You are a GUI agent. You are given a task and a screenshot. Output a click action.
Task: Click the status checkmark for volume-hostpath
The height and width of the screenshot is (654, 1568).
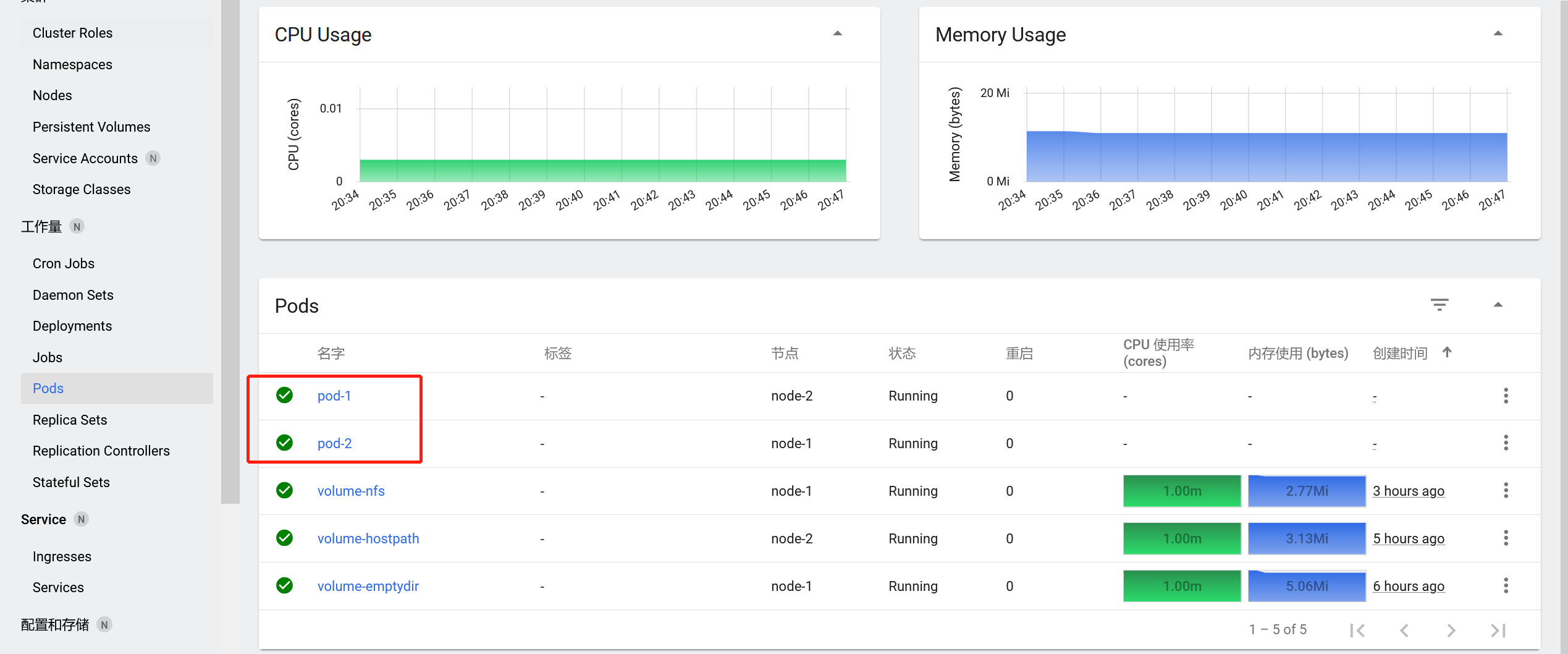284,538
